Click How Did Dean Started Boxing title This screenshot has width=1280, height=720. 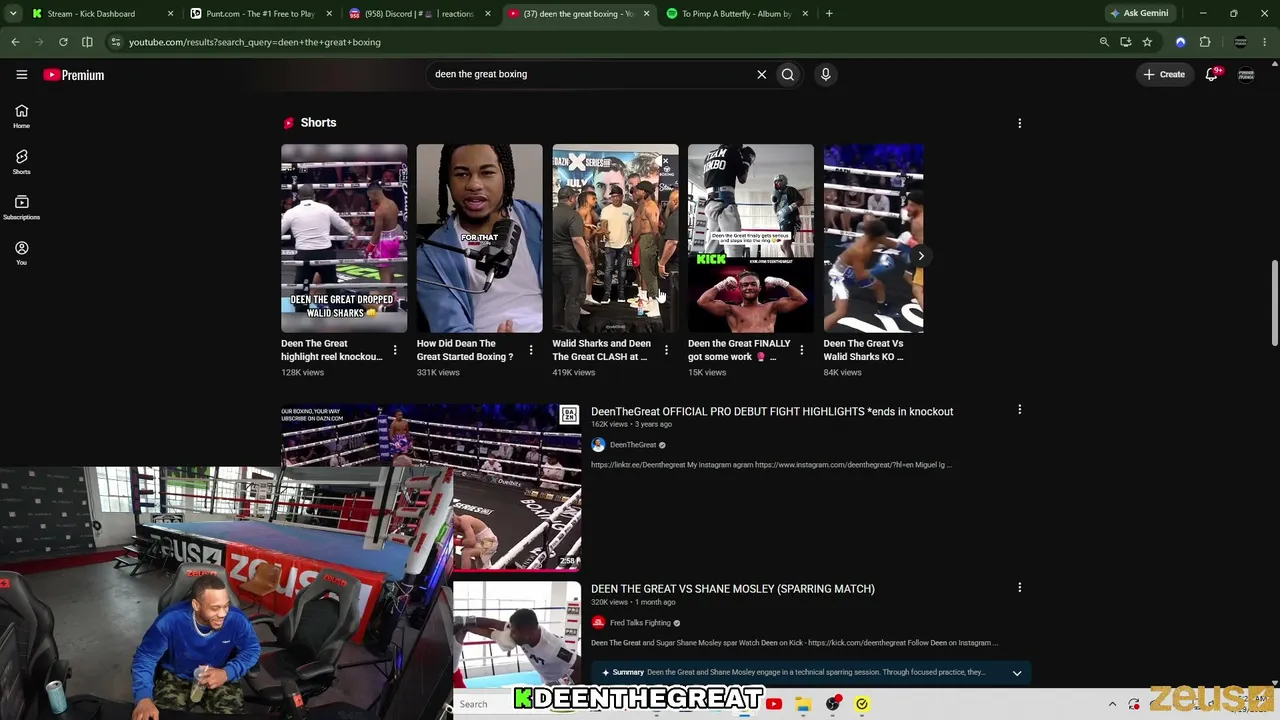[465, 350]
